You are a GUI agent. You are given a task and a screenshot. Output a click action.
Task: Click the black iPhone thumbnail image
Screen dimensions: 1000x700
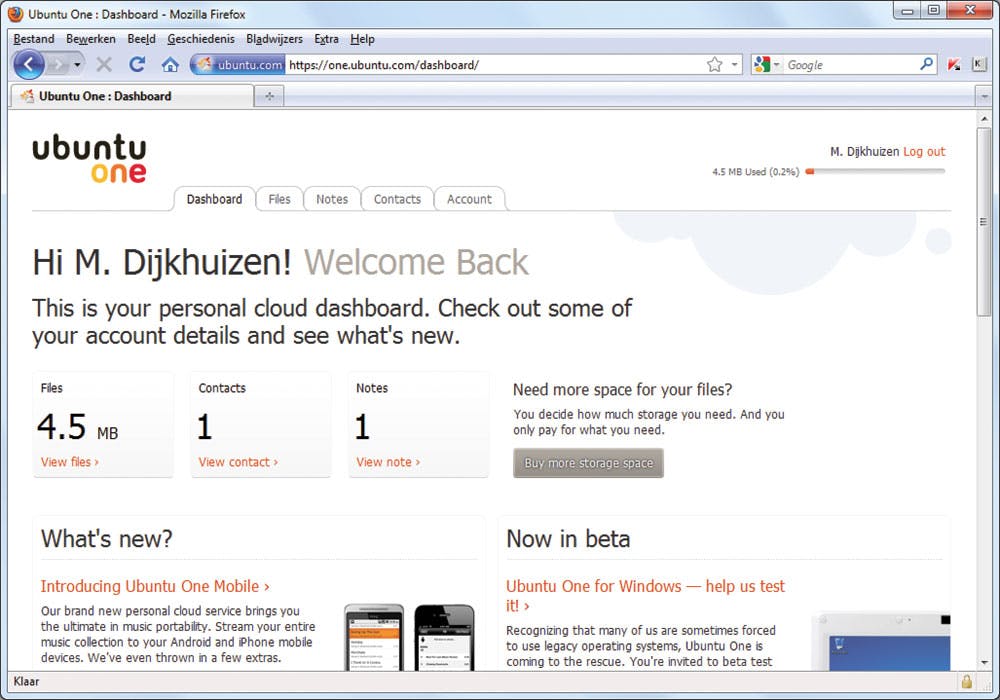(x=445, y=636)
